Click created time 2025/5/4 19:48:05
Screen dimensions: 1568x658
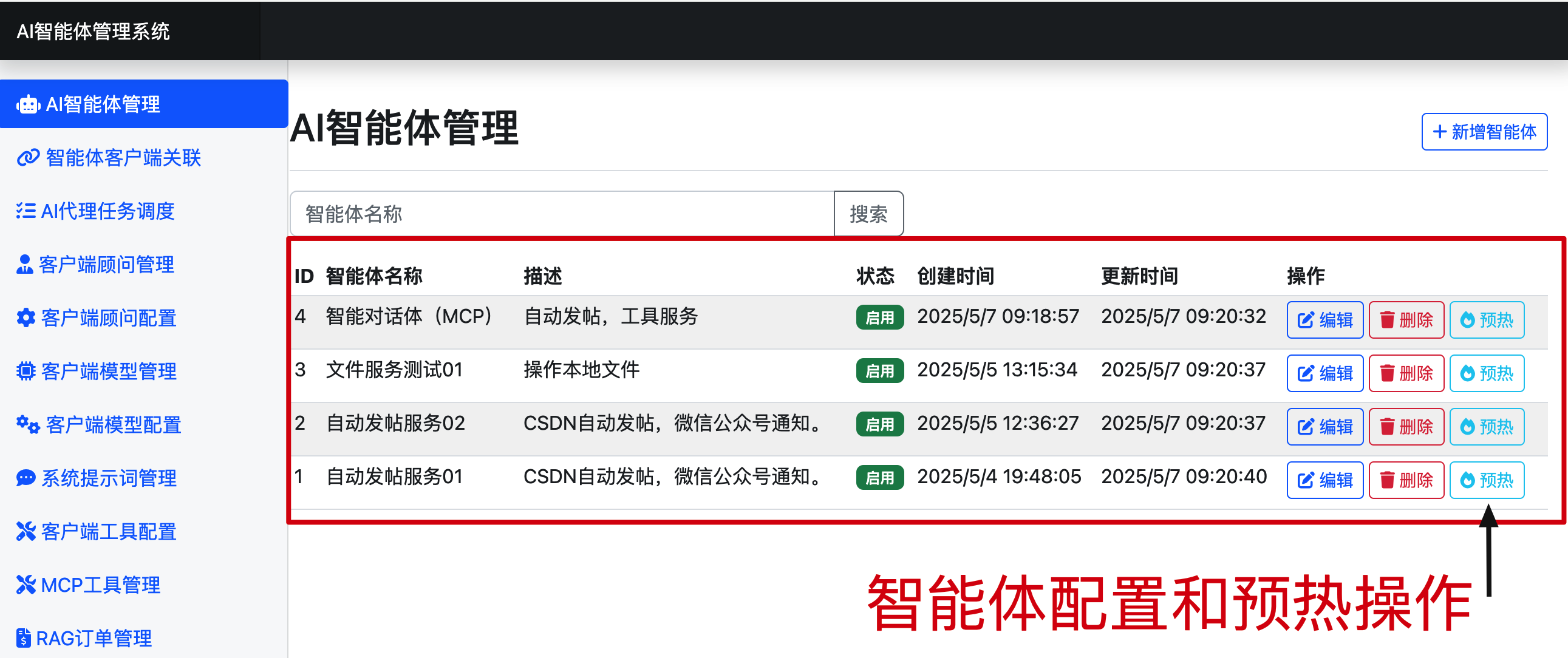1000,477
